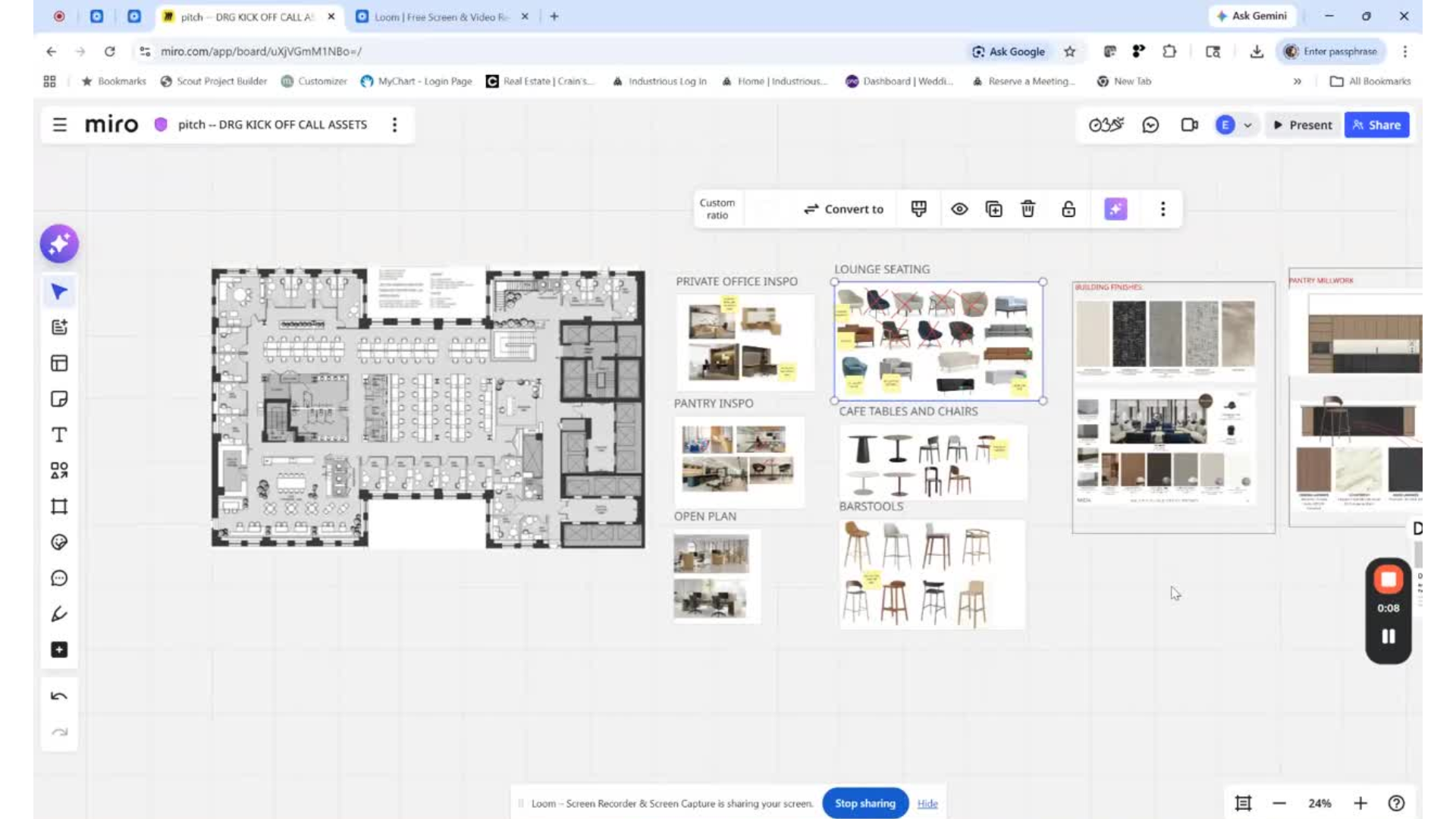The image size is (1456, 819).
Task: Open Miro AI assistant sparkle button
Action: 59,244
